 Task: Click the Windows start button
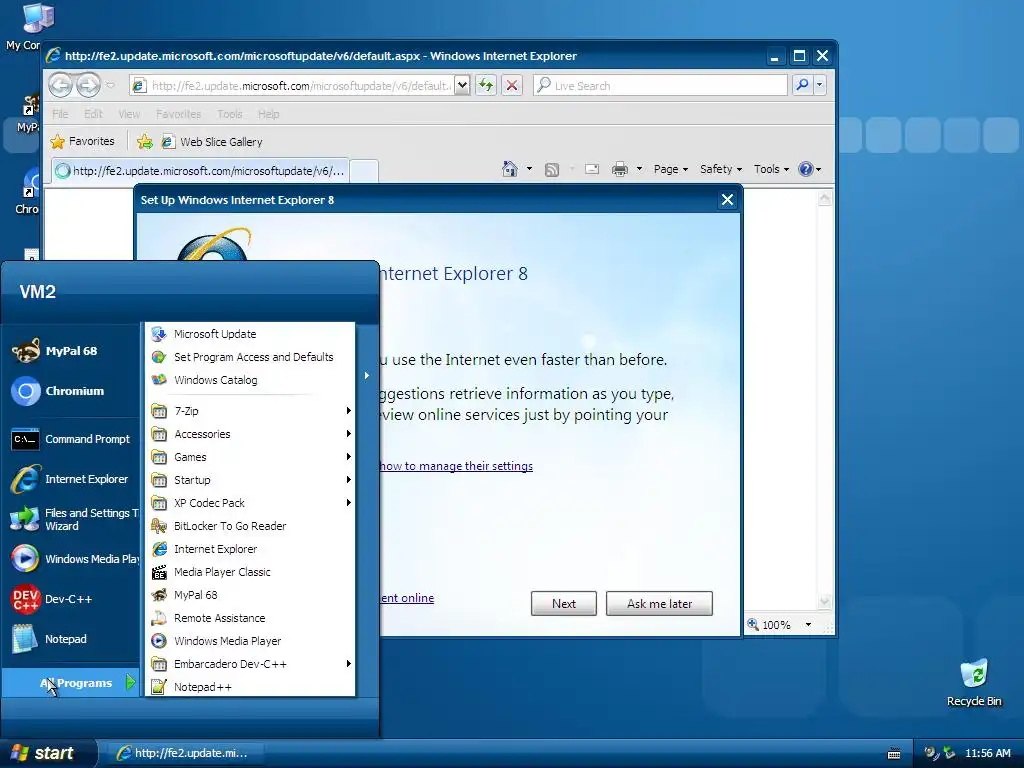pos(48,753)
